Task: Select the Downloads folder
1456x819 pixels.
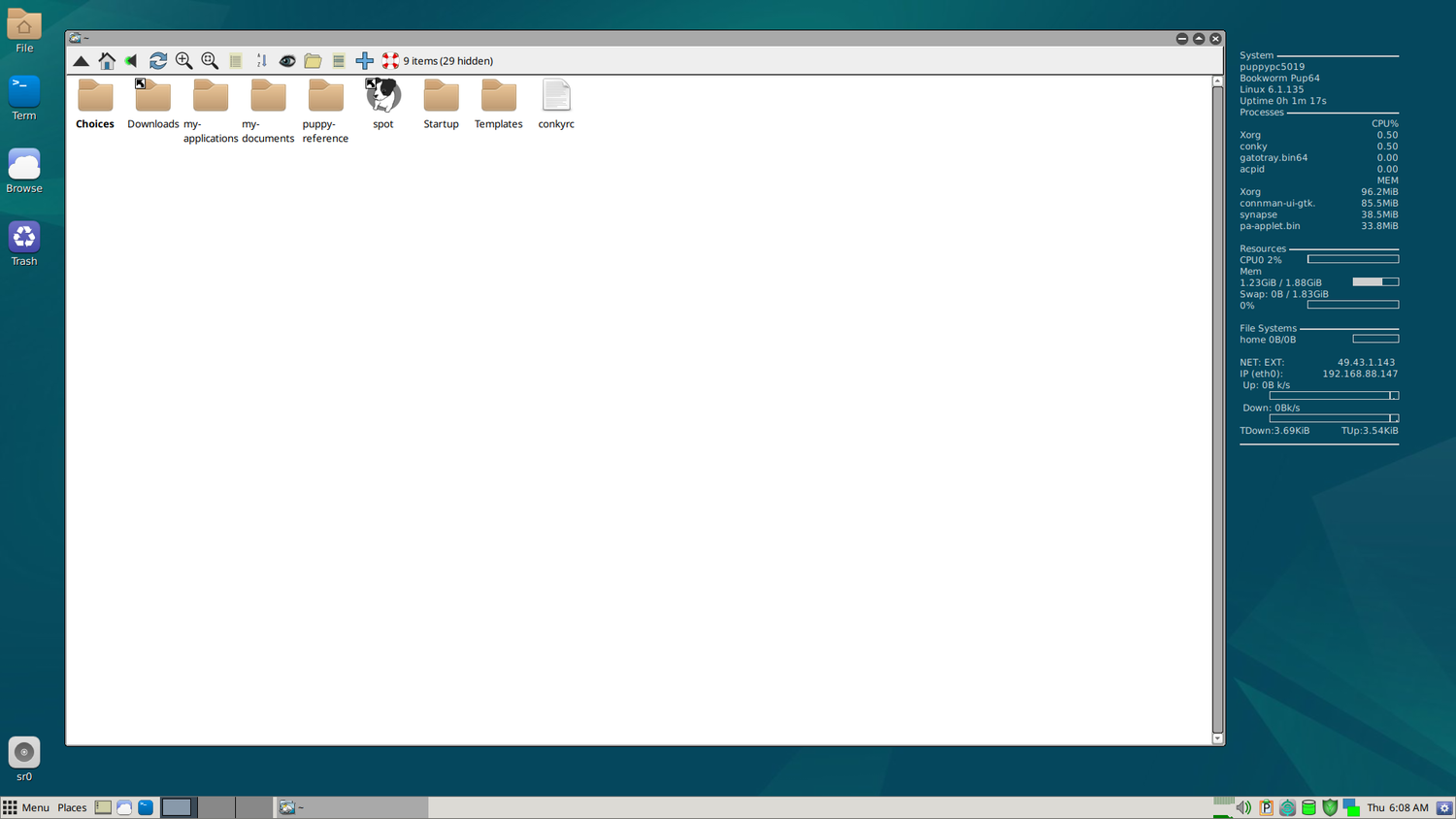Action: point(152,104)
